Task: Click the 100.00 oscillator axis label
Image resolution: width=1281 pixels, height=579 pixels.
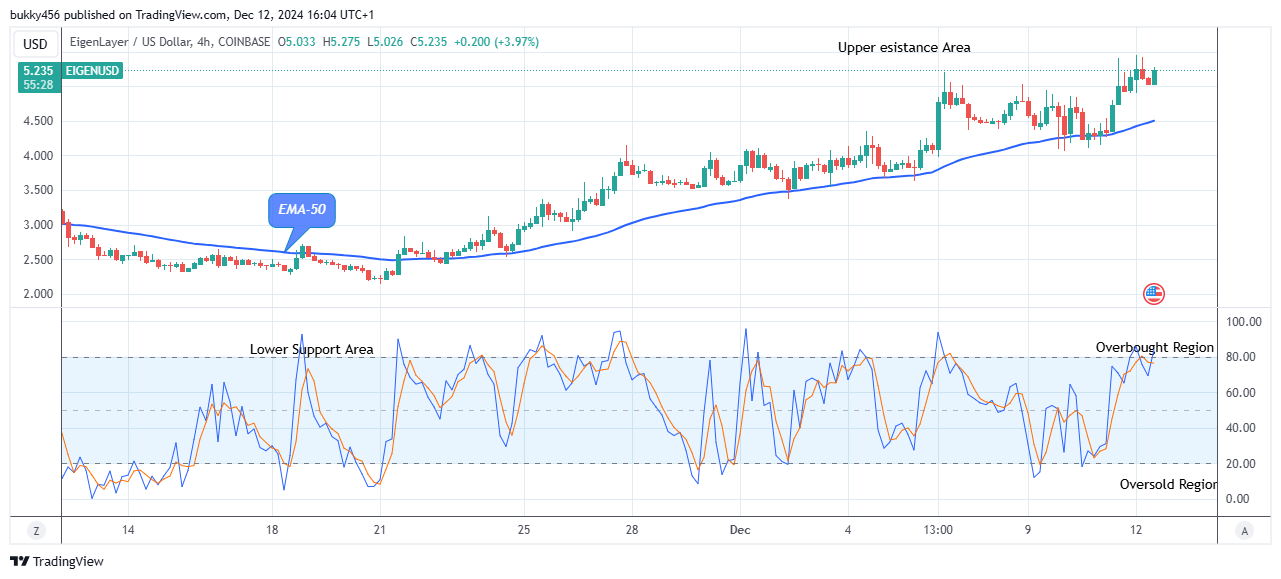Action: pyautogui.click(x=1242, y=322)
